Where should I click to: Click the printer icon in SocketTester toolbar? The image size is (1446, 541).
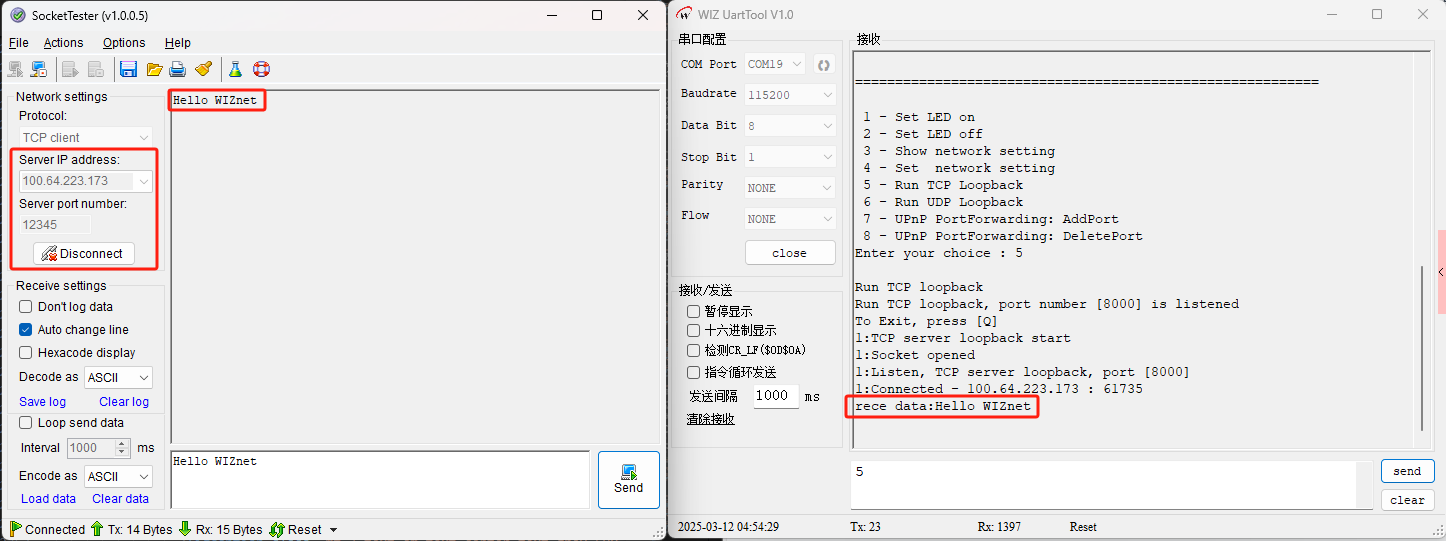178,69
